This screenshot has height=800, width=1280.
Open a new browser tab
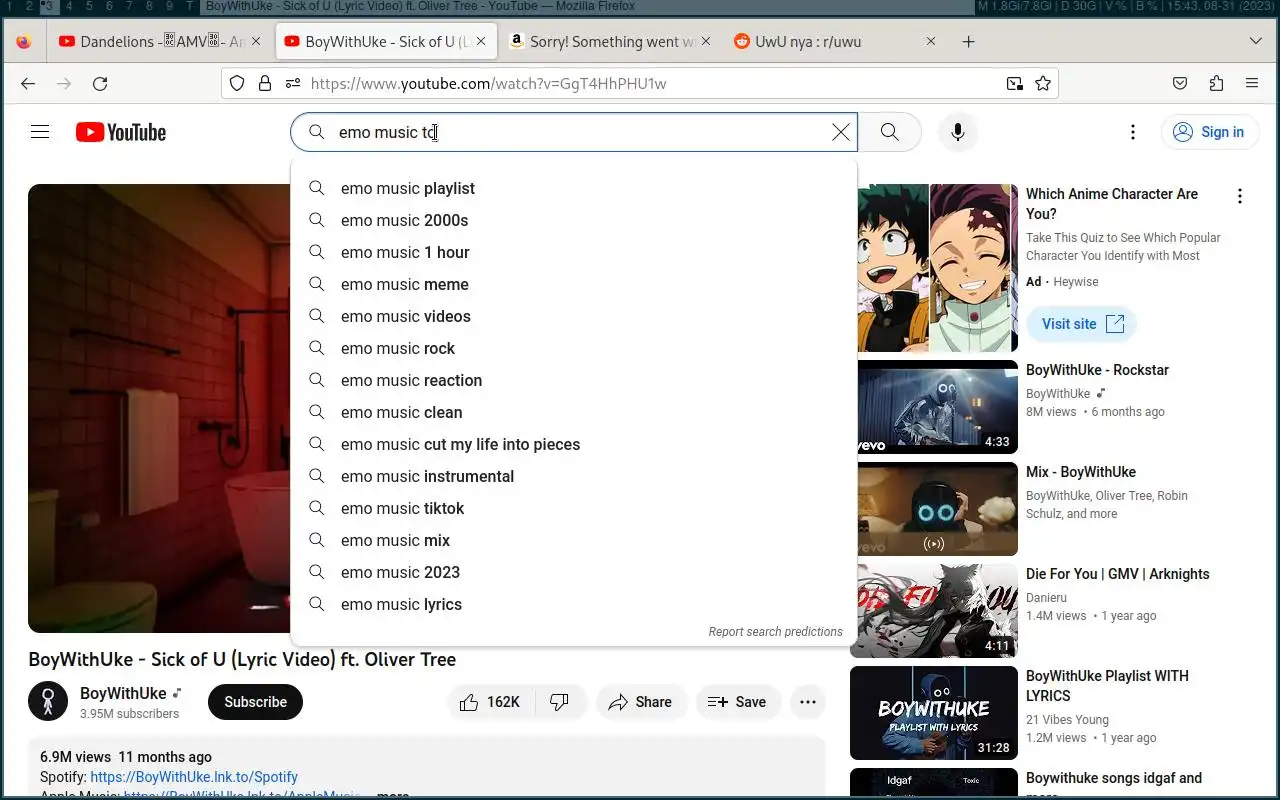[968, 42]
